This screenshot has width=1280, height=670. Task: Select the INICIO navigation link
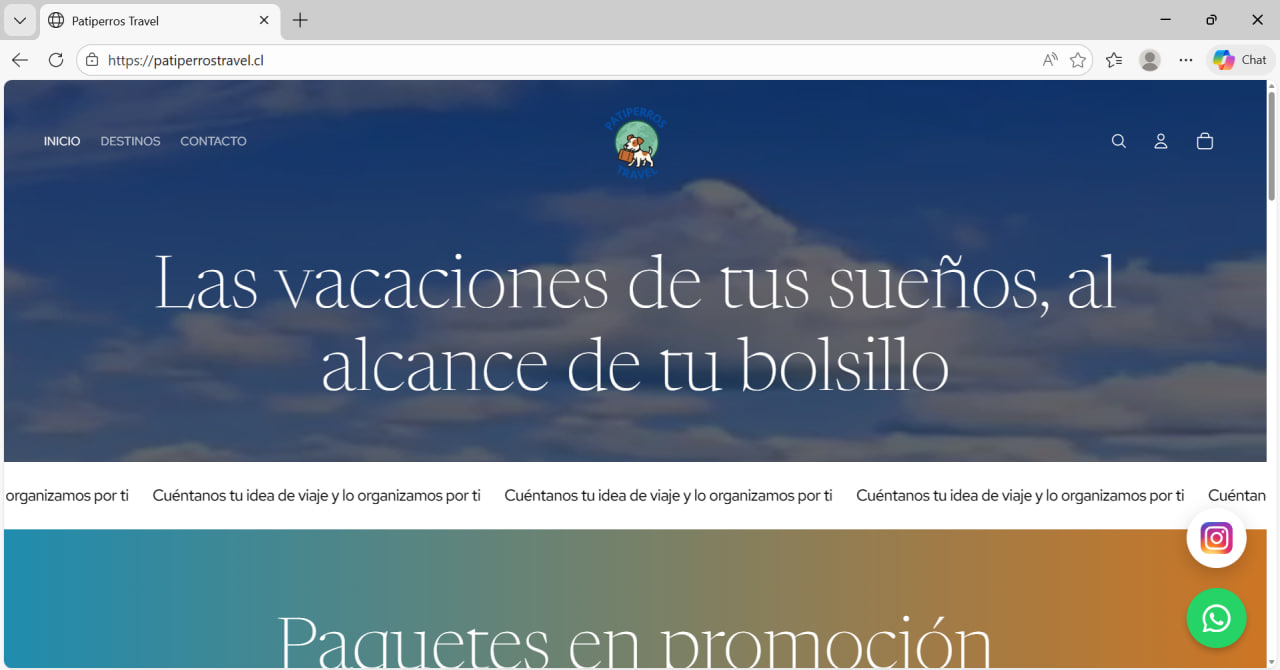point(62,141)
